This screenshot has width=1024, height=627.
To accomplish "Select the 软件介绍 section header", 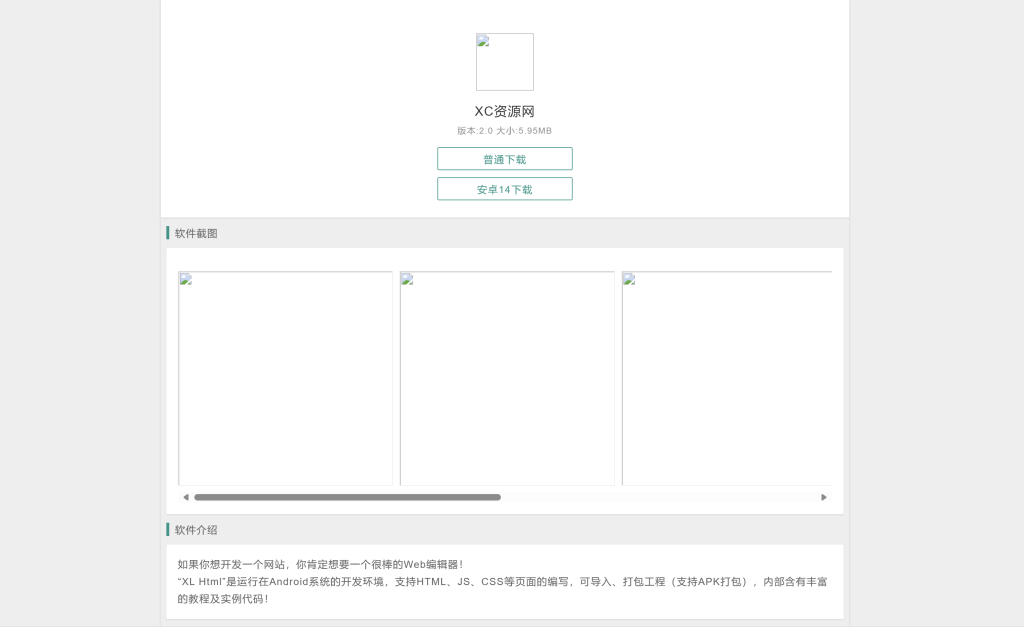I will point(196,530).
